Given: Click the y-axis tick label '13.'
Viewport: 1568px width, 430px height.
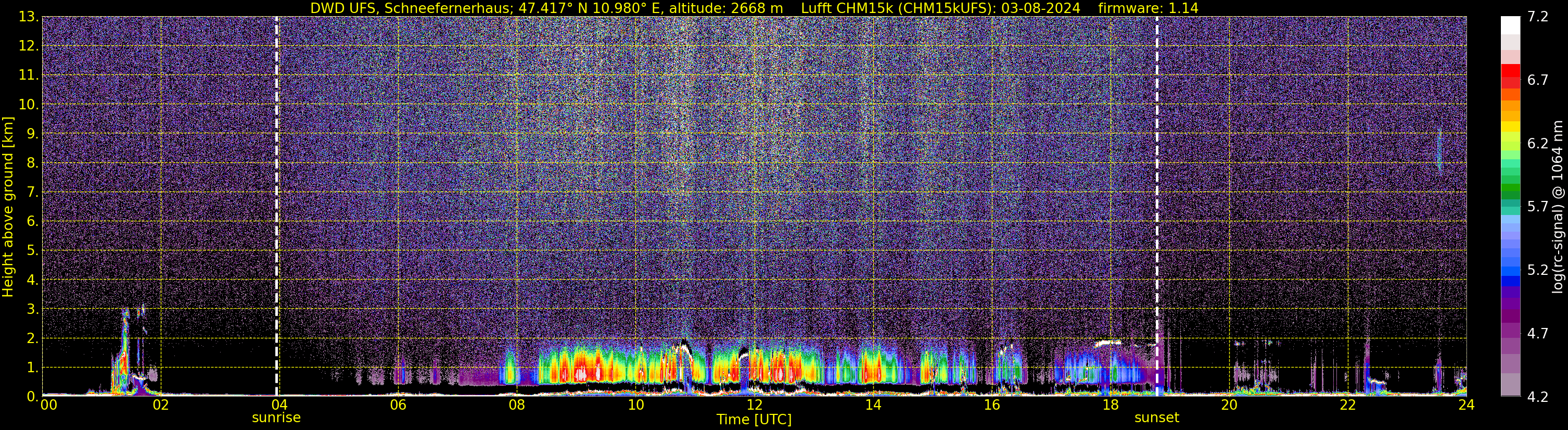Looking at the screenshot, I should [29, 17].
